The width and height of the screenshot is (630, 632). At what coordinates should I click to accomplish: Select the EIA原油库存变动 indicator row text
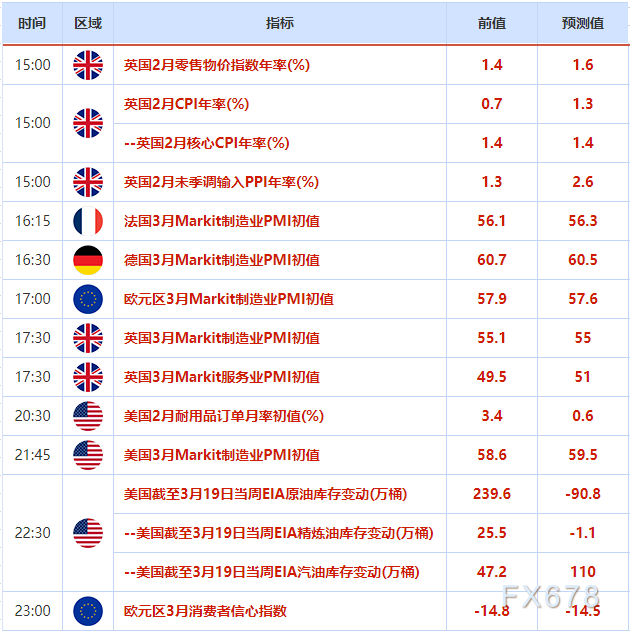(x=265, y=494)
